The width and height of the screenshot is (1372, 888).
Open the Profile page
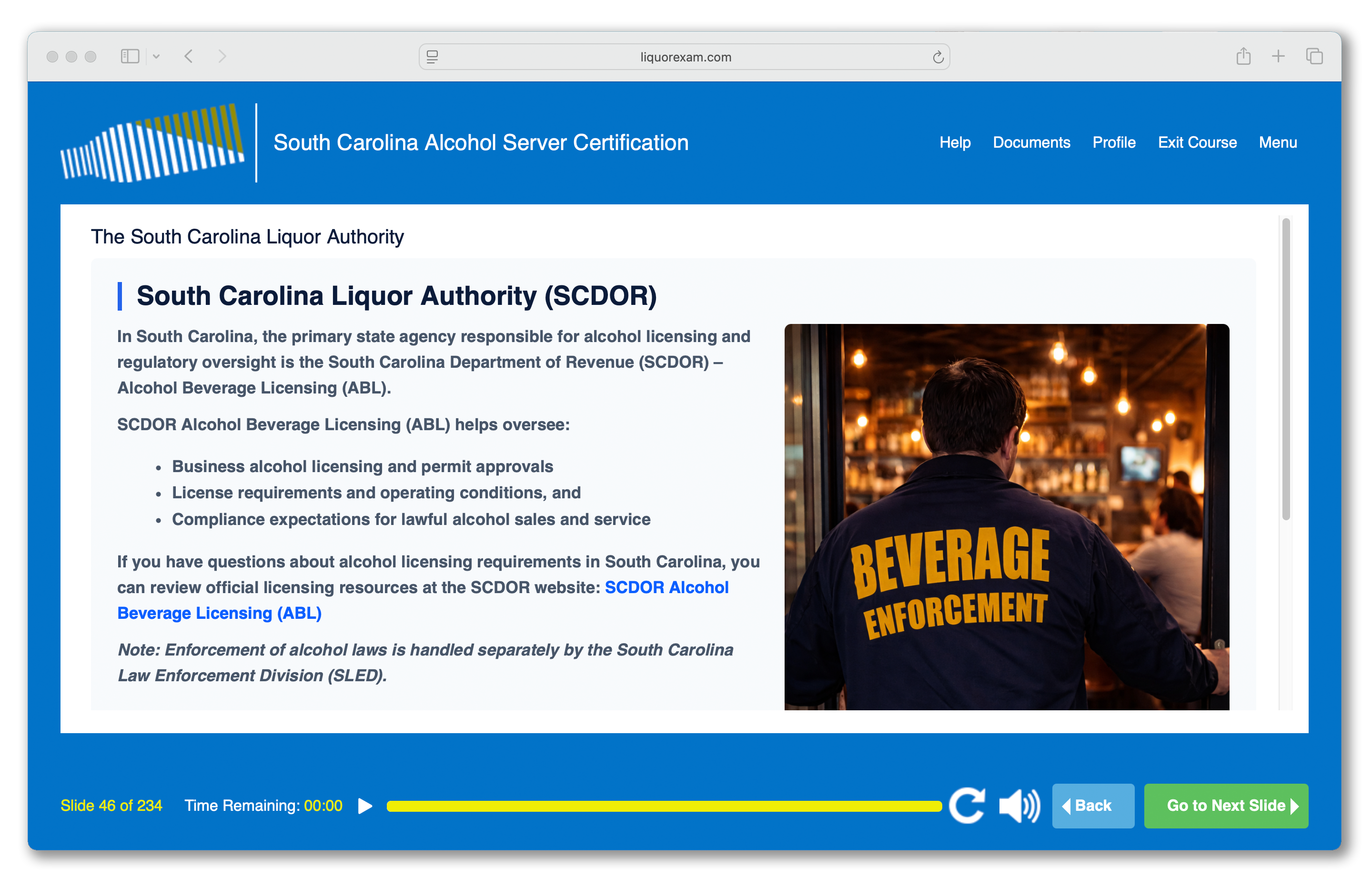(x=1113, y=142)
